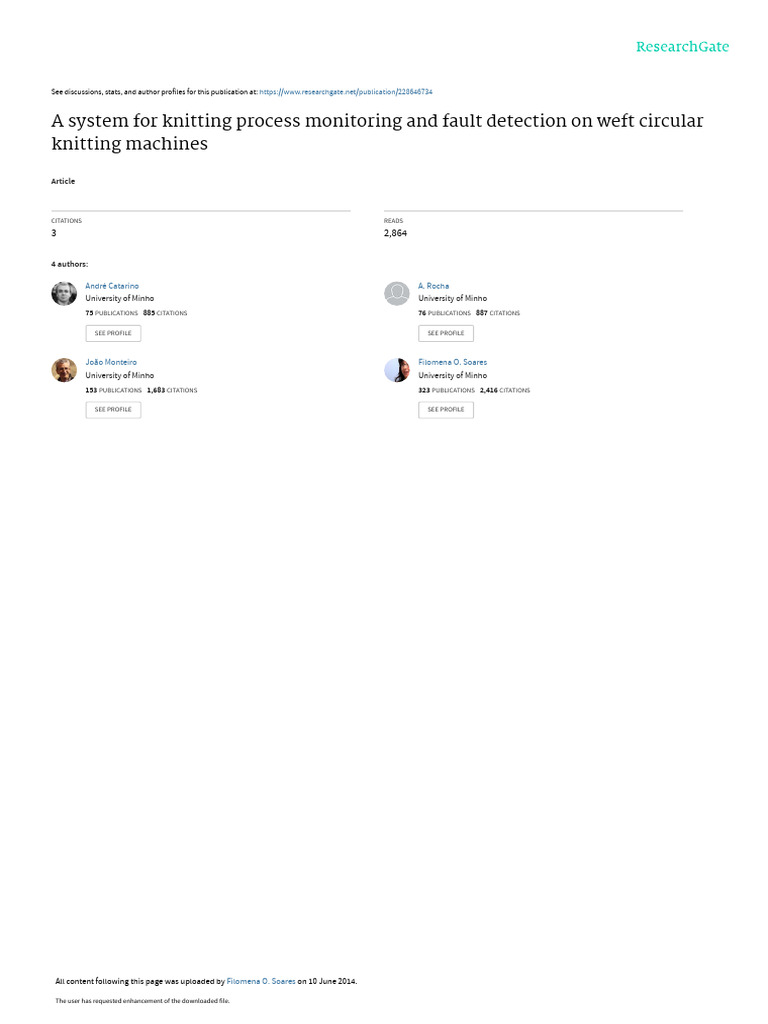Click André Catarino's profile photo

64,293
